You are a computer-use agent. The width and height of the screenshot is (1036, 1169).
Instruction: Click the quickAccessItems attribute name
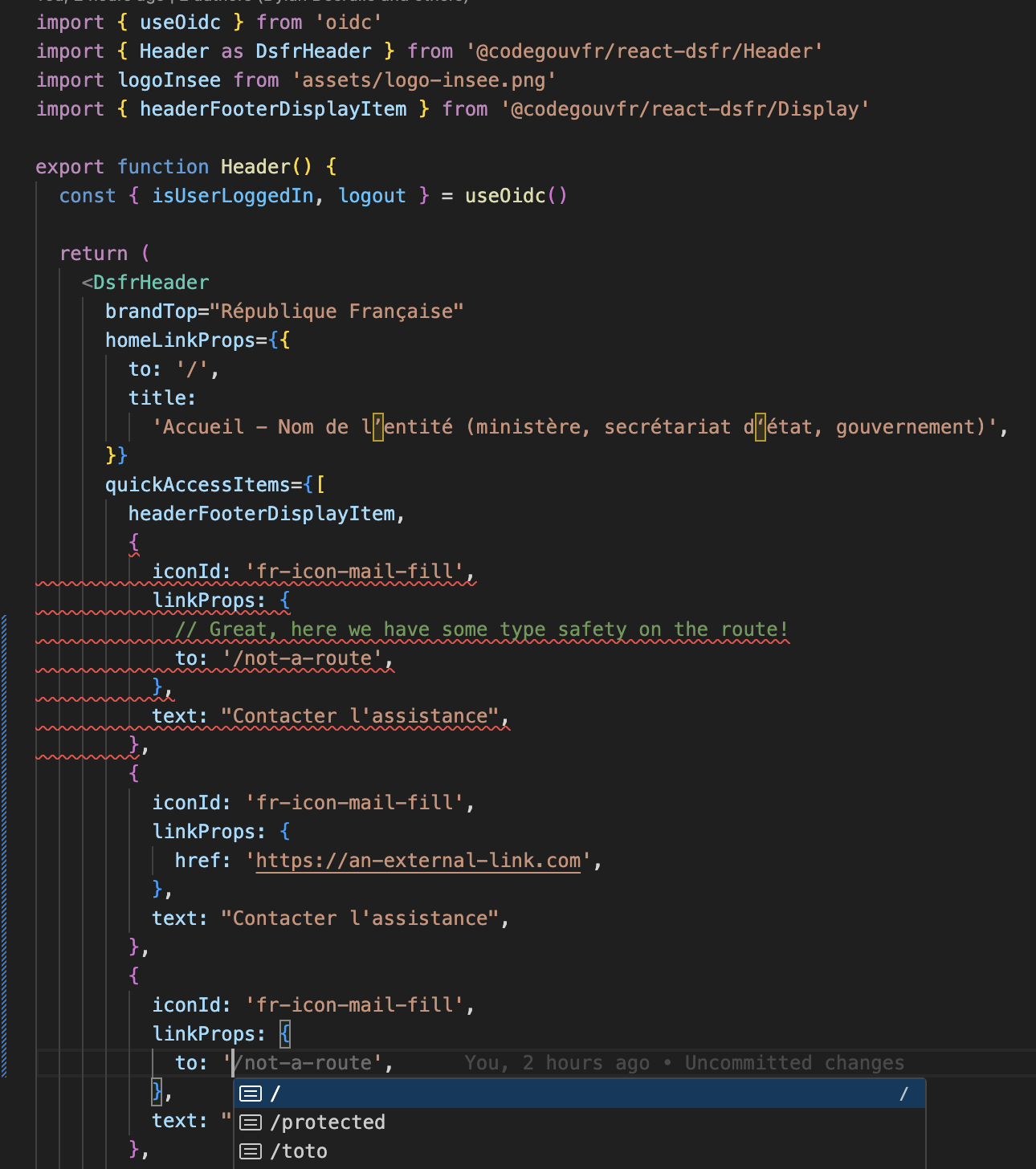198,485
